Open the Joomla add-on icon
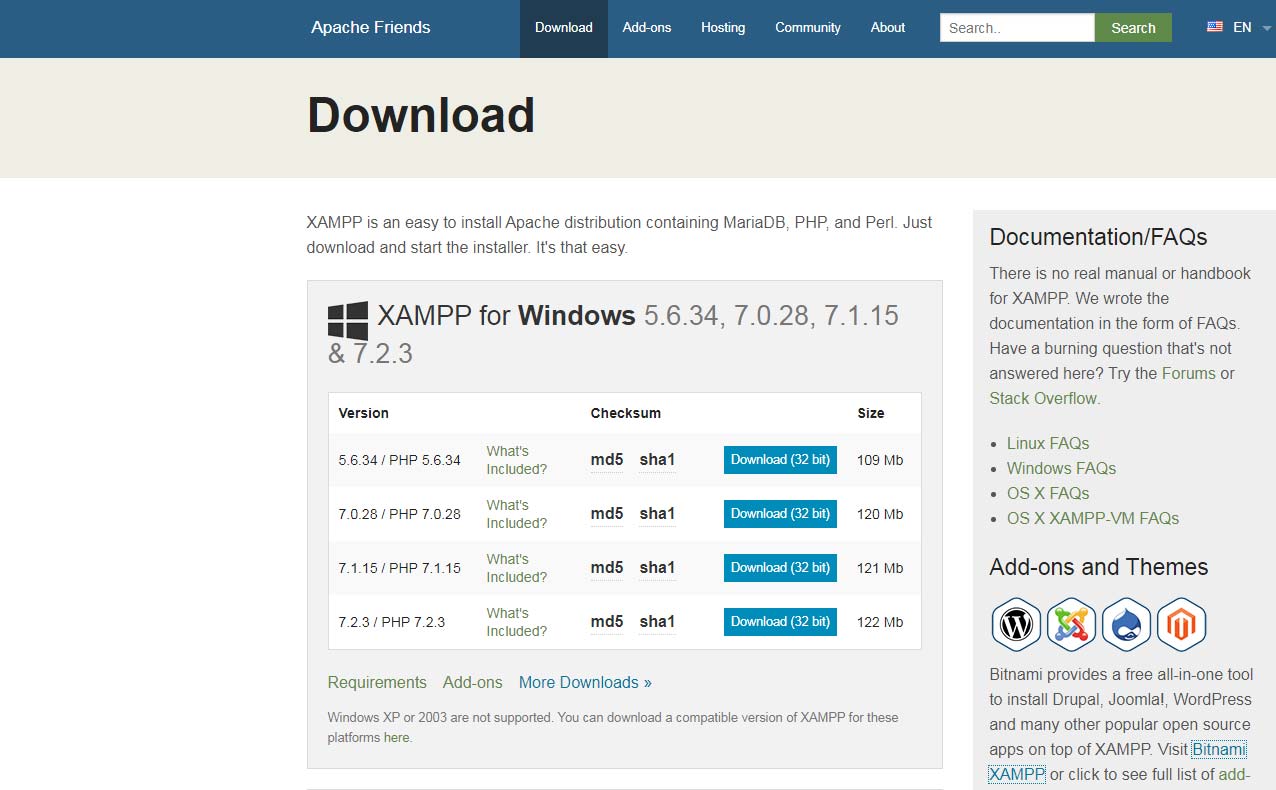The image size is (1276, 790). point(1071,625)
